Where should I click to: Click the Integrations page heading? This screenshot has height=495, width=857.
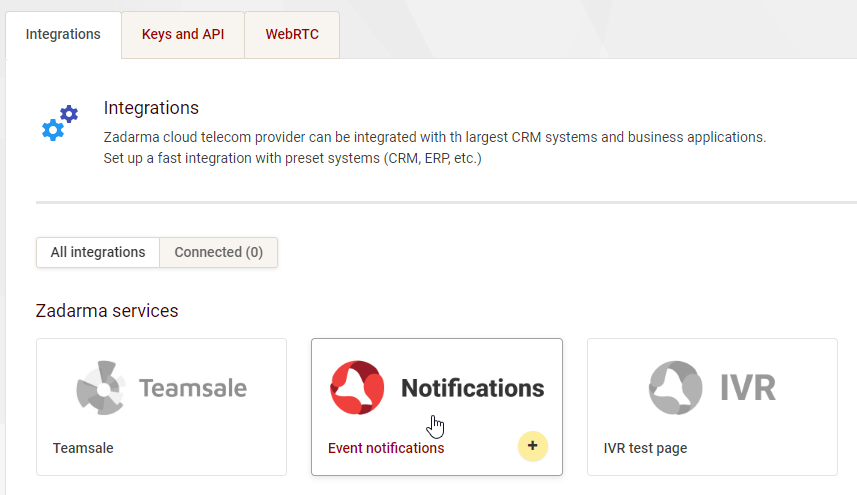[151, 108]
